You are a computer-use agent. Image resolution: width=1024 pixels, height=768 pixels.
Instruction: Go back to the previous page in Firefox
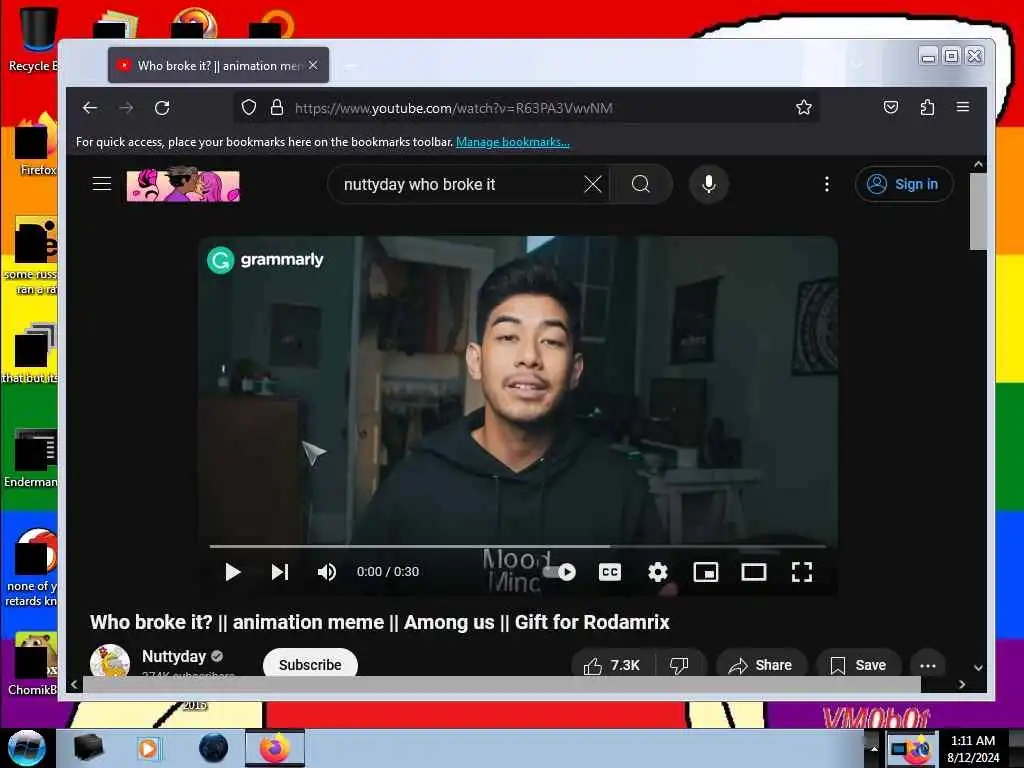click(x=90, y=108)
